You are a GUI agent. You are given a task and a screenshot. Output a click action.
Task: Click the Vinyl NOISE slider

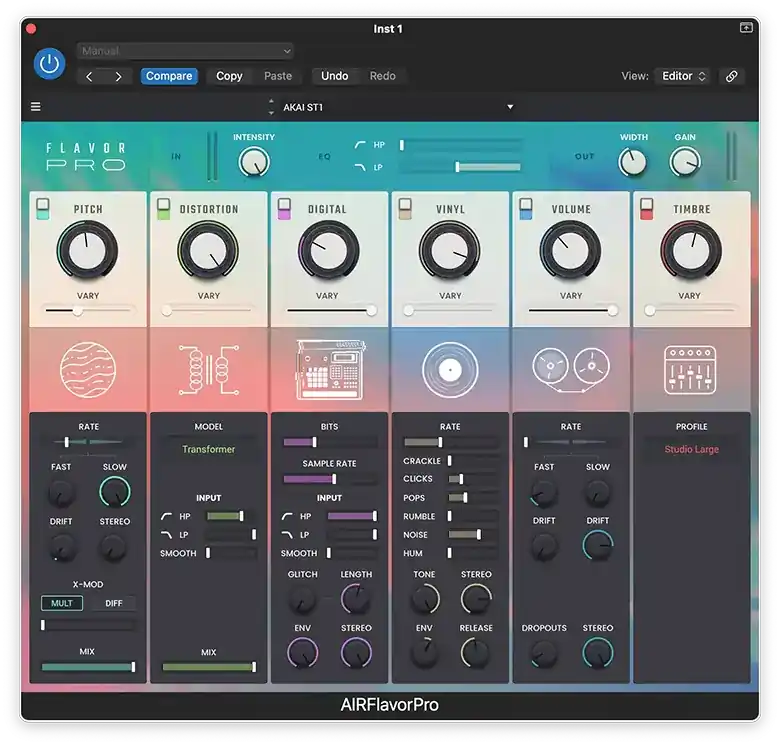tap(473, 535)
